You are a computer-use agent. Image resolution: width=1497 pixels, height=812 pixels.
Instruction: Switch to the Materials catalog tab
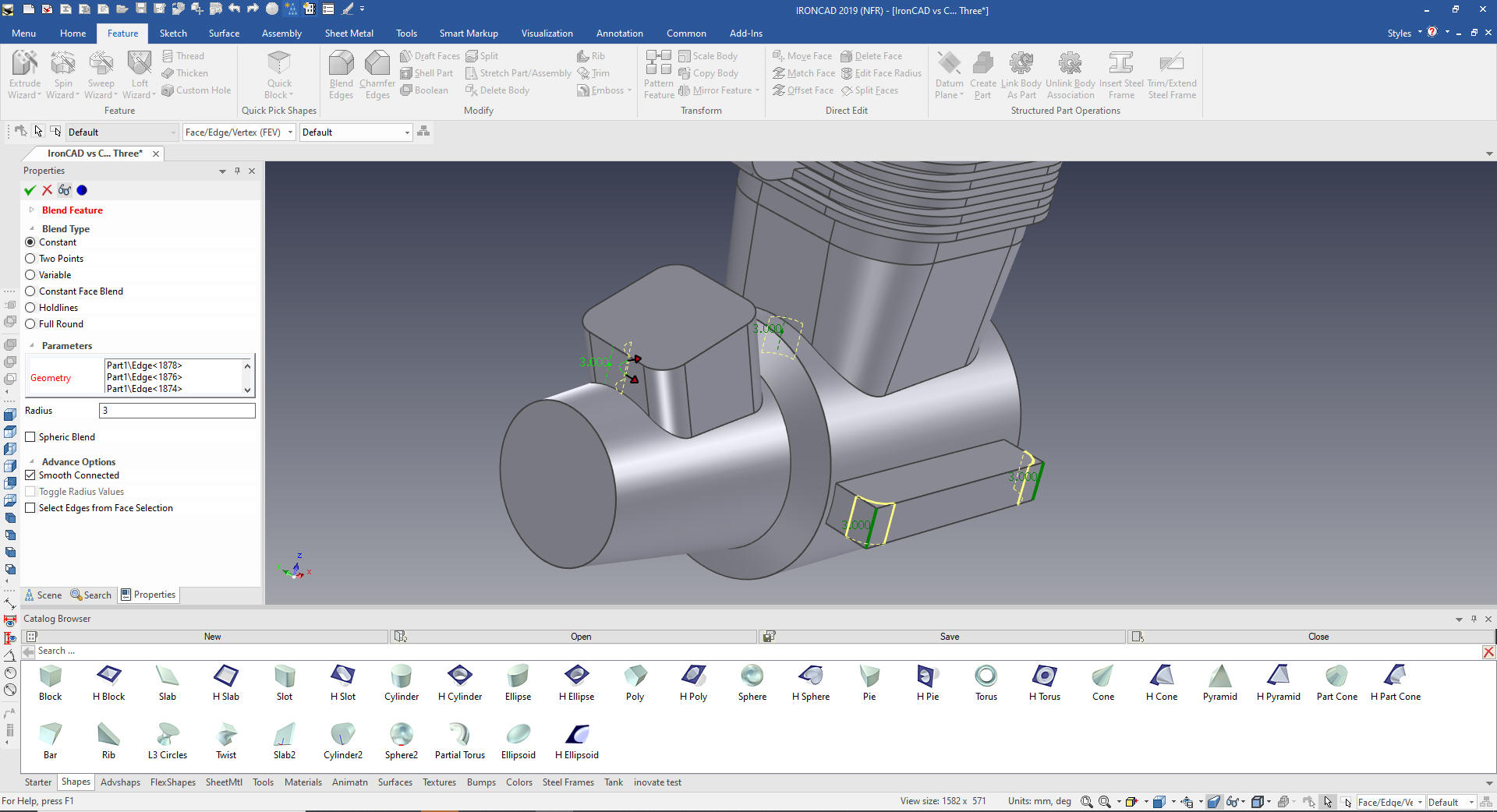click(303, 782)
